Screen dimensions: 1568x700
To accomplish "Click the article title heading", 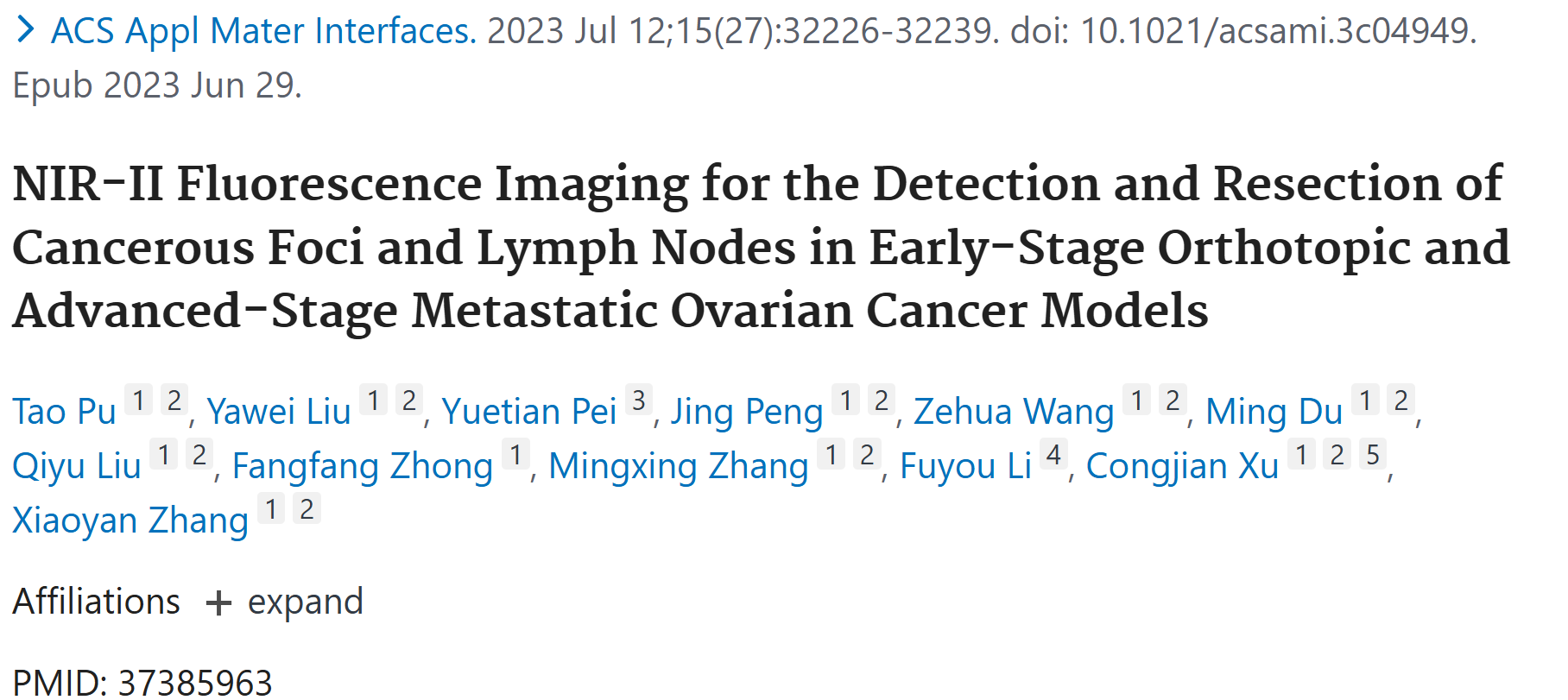I will [760, 247].
